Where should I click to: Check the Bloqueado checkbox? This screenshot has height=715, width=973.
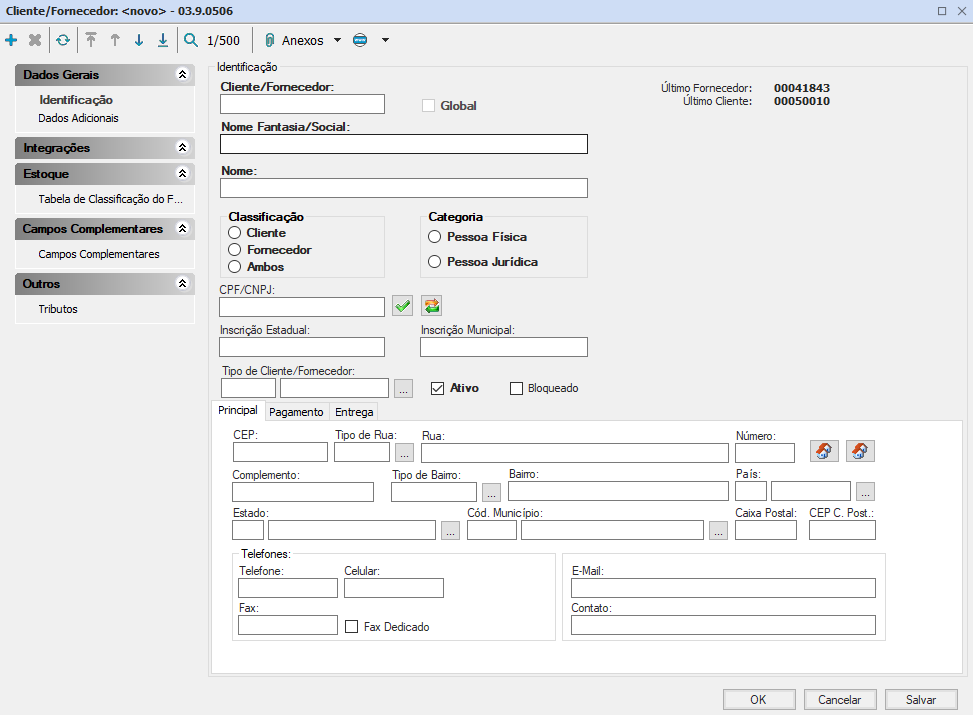pos(517,388)
